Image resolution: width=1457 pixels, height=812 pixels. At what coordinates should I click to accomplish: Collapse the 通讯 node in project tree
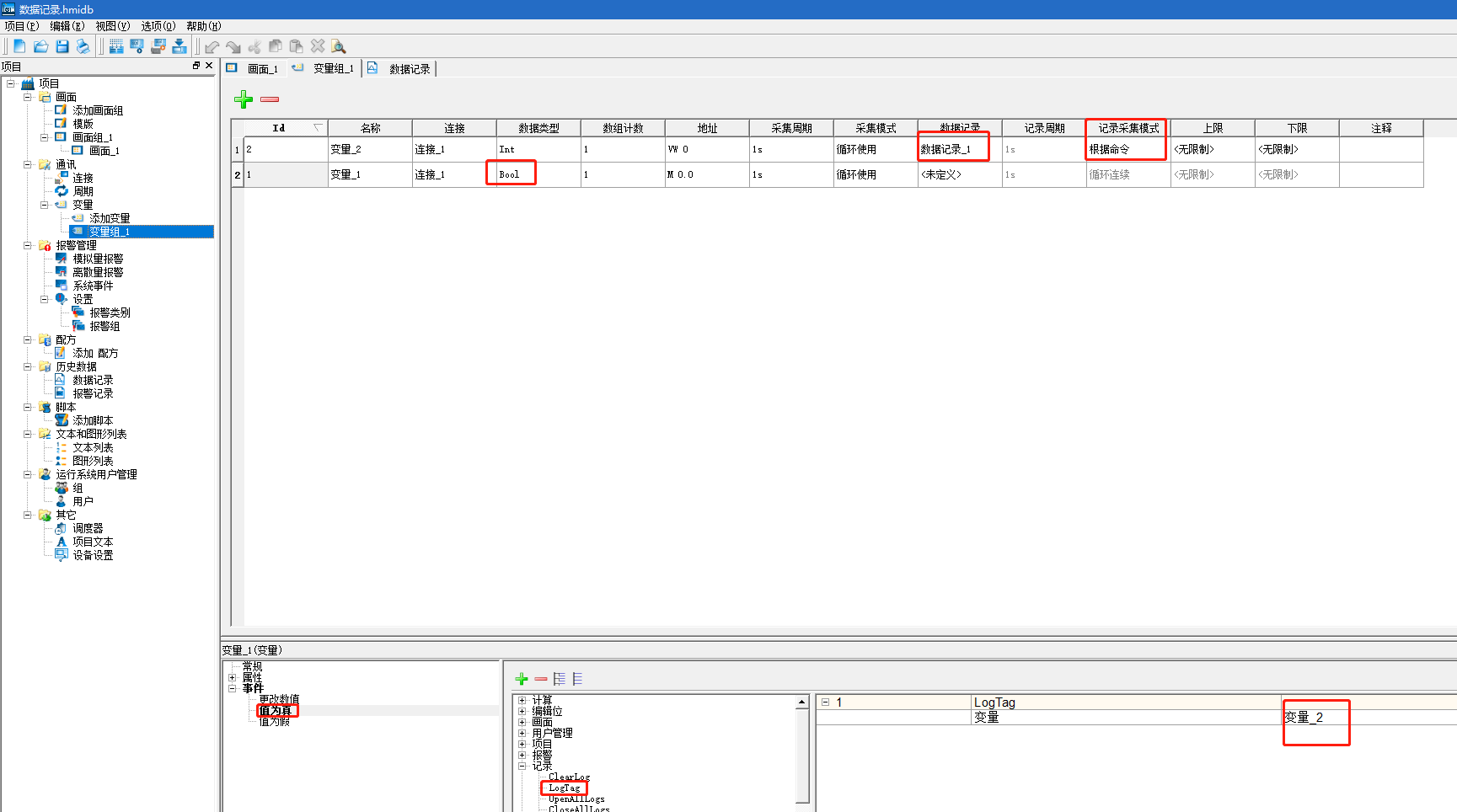coord(28,164)
